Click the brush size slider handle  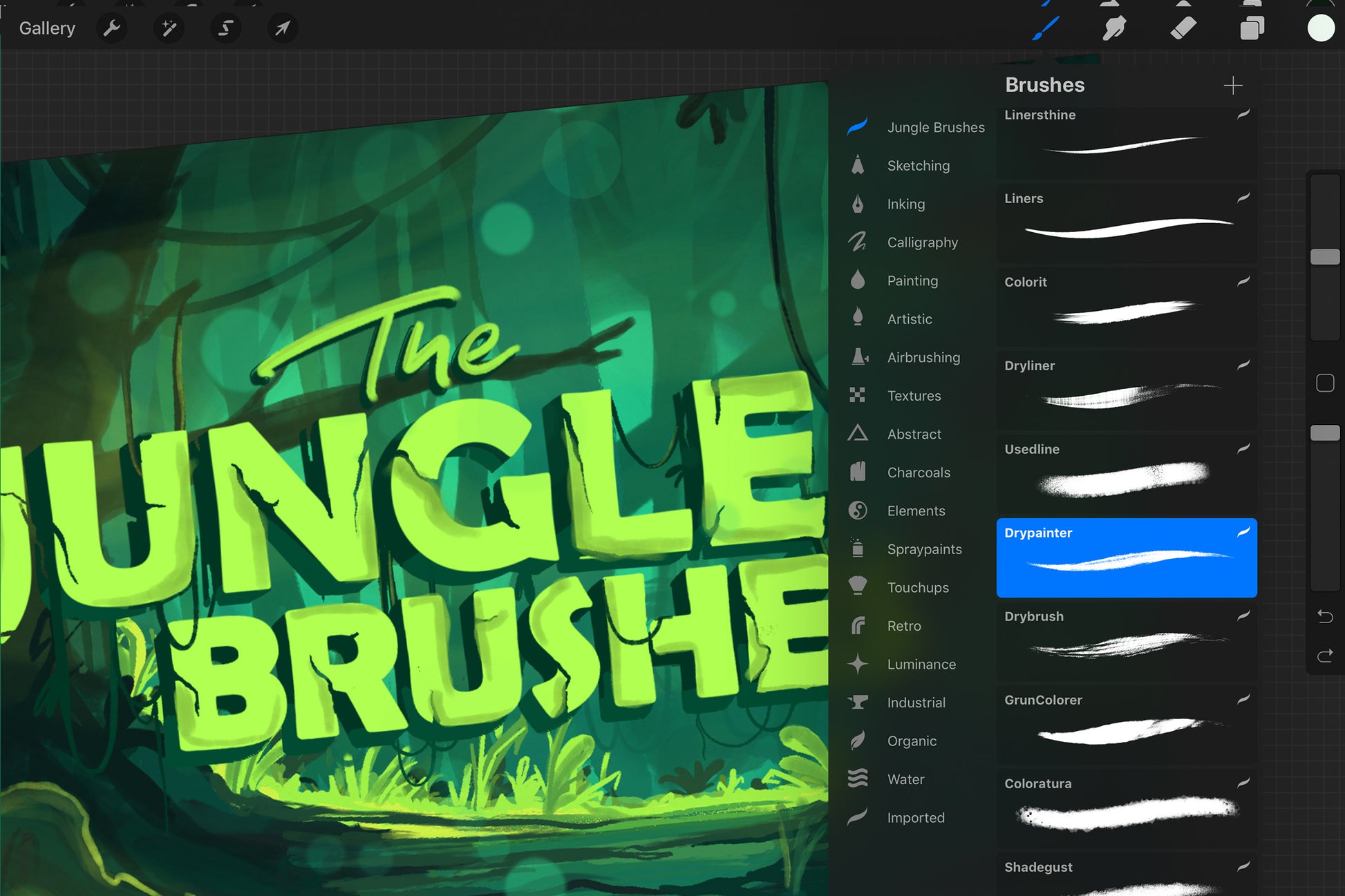click(1324, 257)
